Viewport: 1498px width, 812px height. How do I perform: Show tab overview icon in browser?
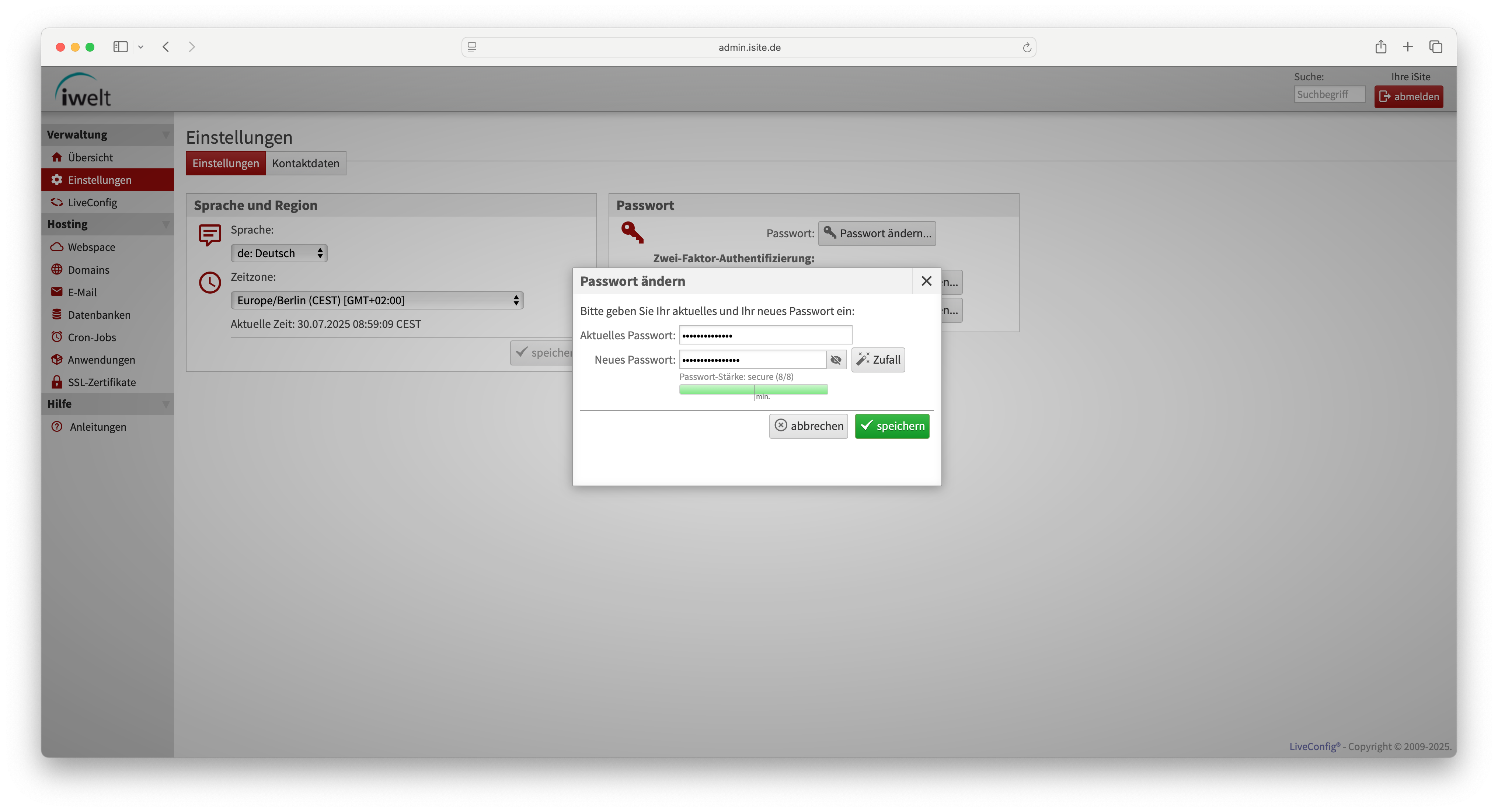click(1436, 46)
